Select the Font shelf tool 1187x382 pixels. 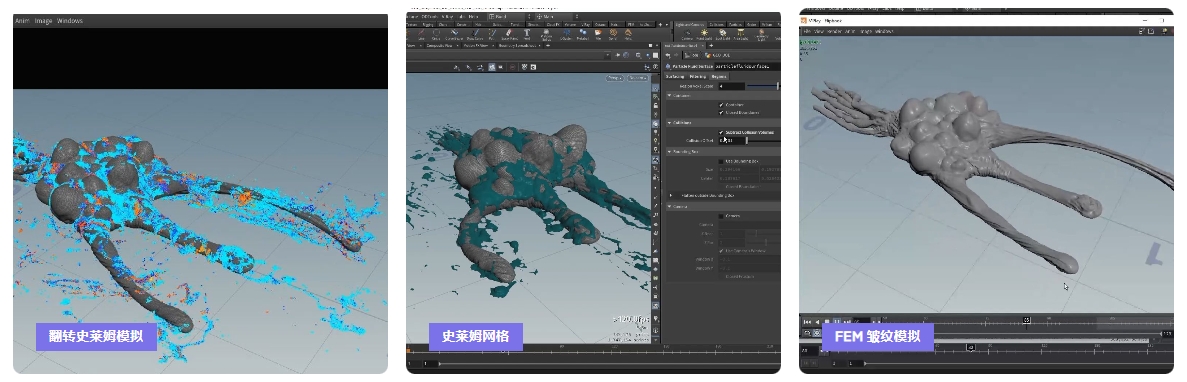527,34
